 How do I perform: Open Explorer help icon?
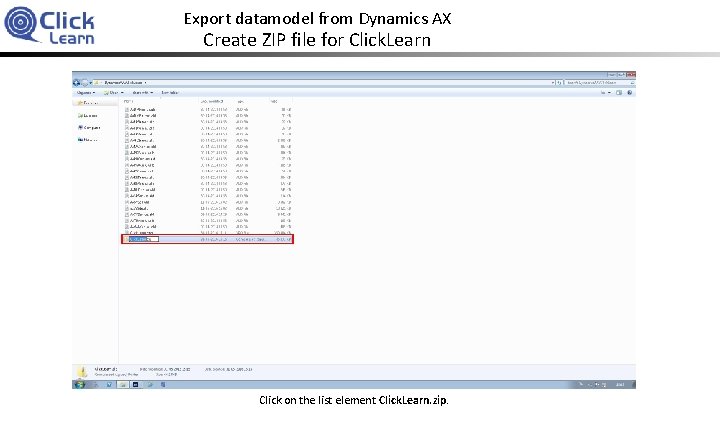(630, 93)
